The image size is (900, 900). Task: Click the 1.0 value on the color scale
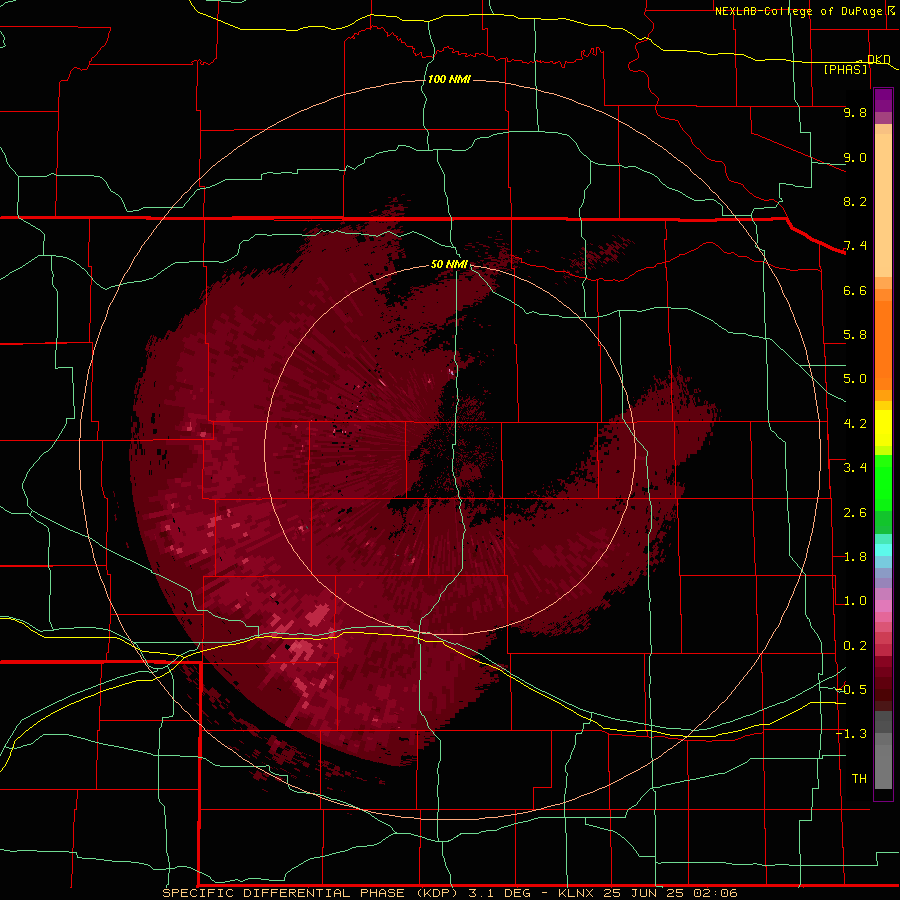pos(855,601)
